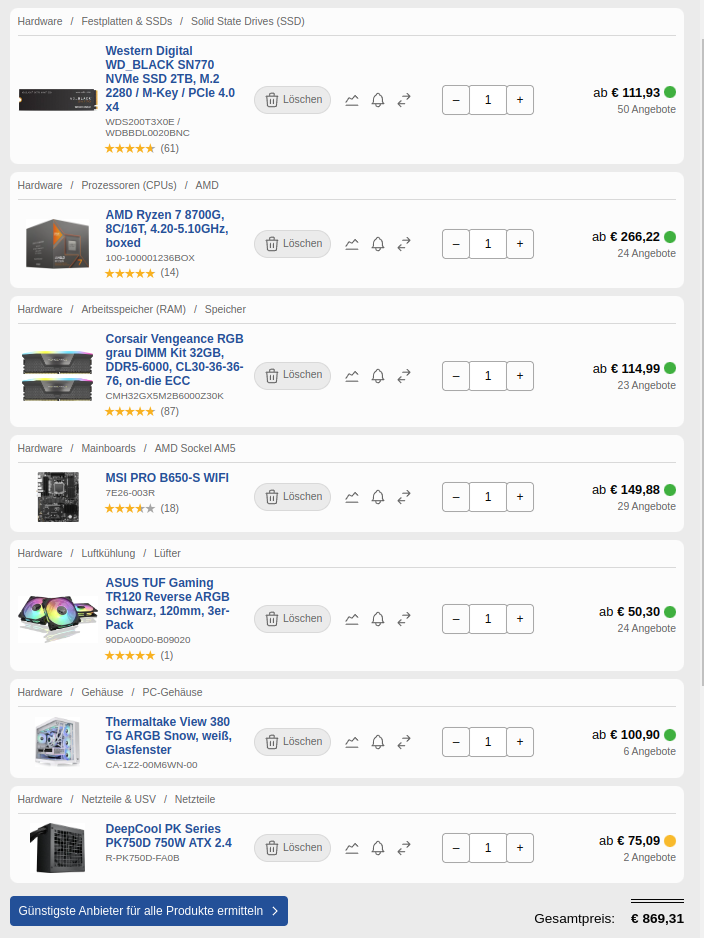Click the AMD Ryzen 7 8700G product thumbnail
704x938 pixels.
point(57,243)
